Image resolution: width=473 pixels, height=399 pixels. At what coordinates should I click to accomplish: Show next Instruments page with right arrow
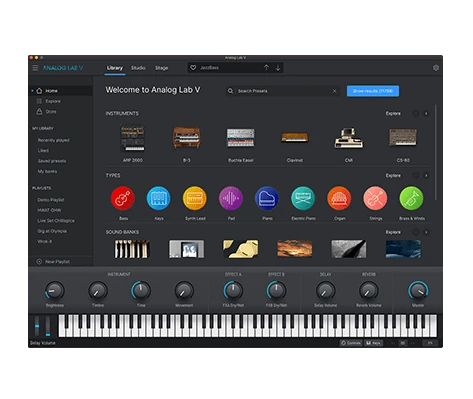coord(426,114)
